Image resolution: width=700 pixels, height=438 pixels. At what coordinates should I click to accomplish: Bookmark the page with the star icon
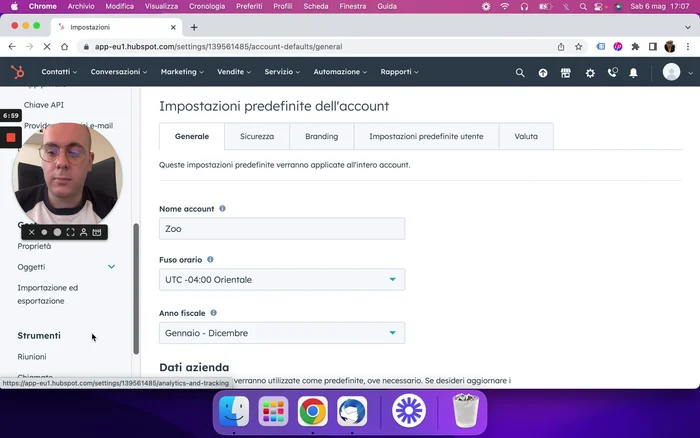(579, 46)
